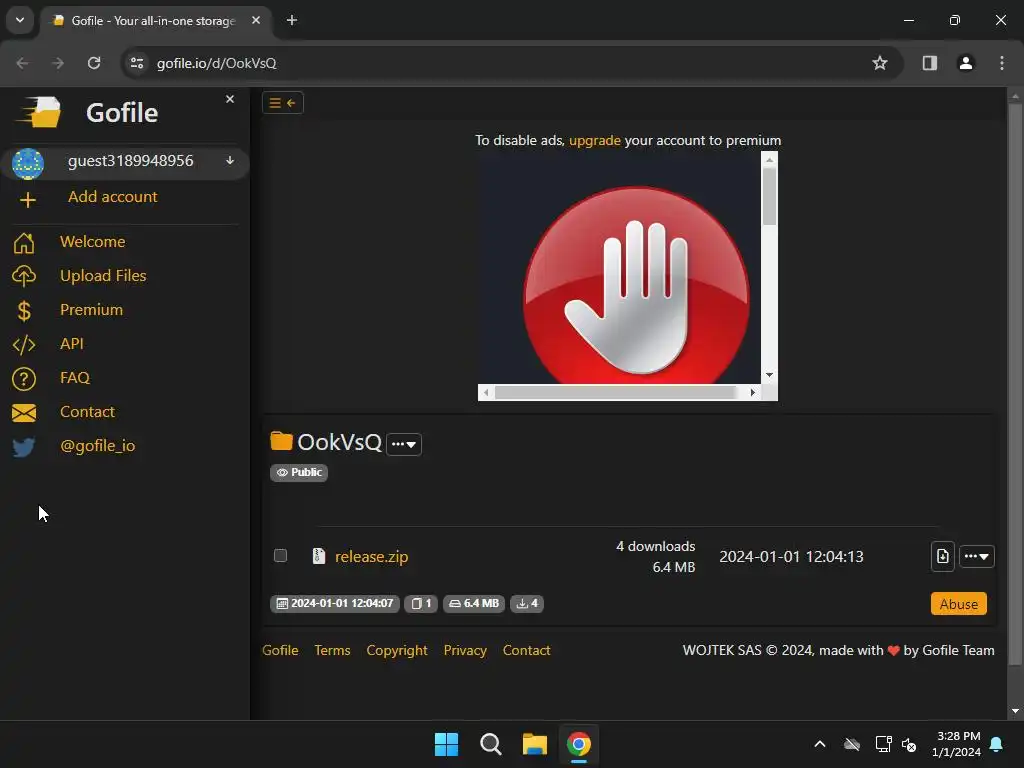This screenshot has width=1024, height=768.
Task: Download release.zip with the download button
Action: (x=942, y=556)
